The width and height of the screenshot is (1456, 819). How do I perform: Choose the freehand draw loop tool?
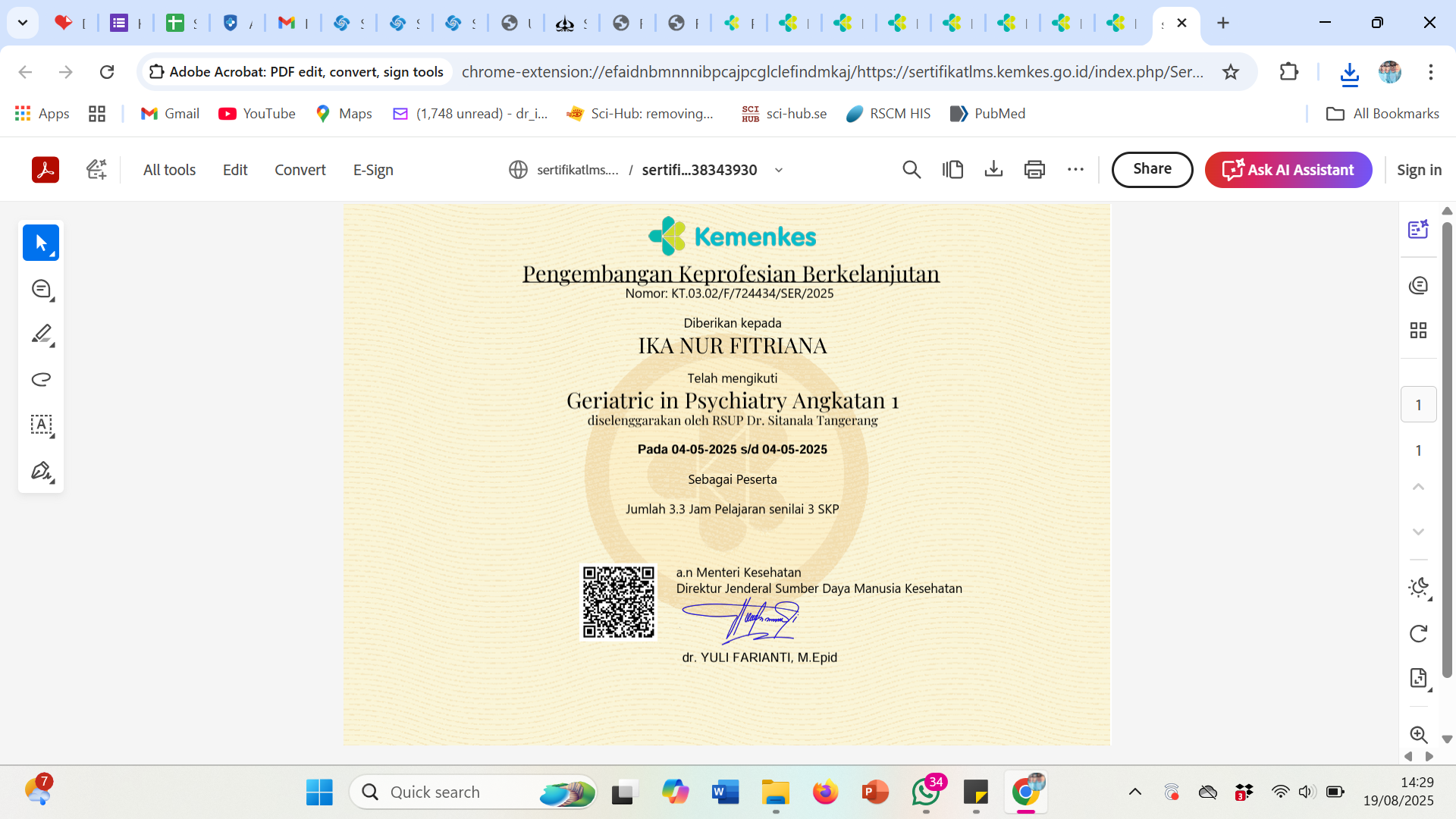point(41,379)
